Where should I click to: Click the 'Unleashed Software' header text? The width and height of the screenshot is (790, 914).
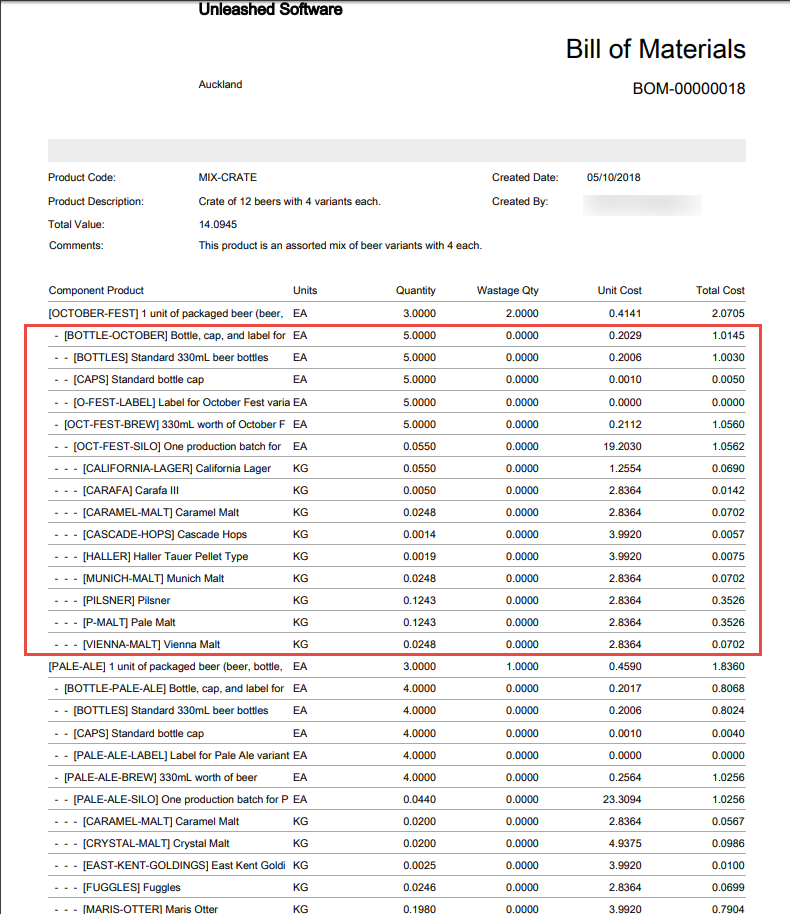pyautogui.click(x=270, y=9)
